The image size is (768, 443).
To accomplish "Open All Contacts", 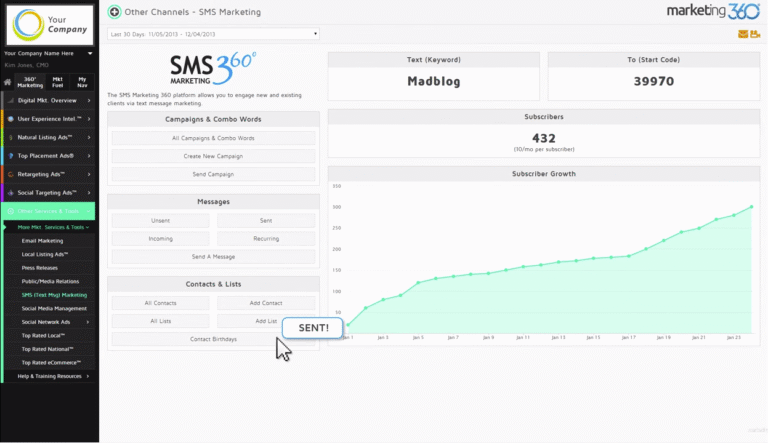I will 160,303.
